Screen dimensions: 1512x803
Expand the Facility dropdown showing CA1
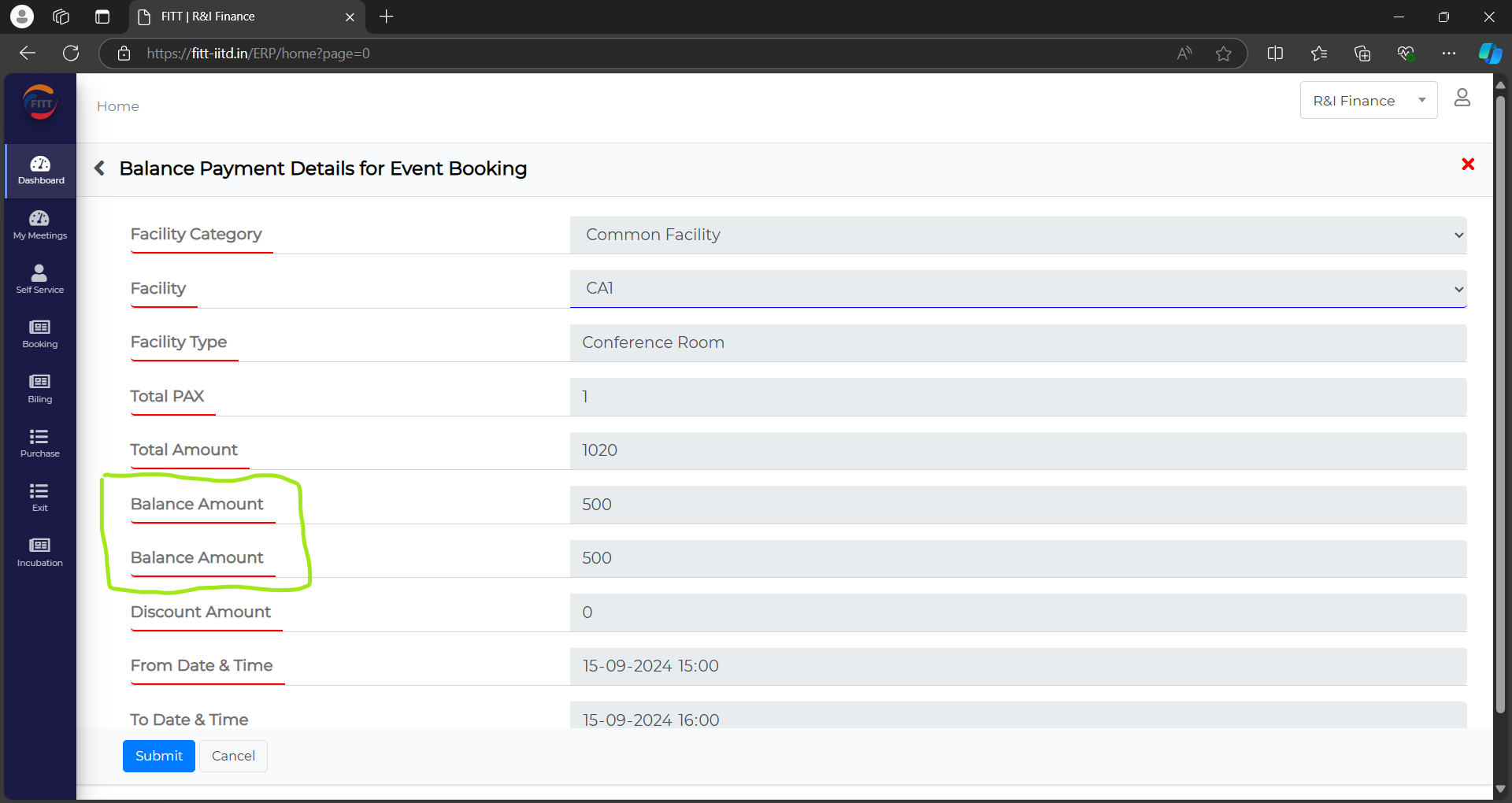pyautogui.click(x=1017, y=288)
